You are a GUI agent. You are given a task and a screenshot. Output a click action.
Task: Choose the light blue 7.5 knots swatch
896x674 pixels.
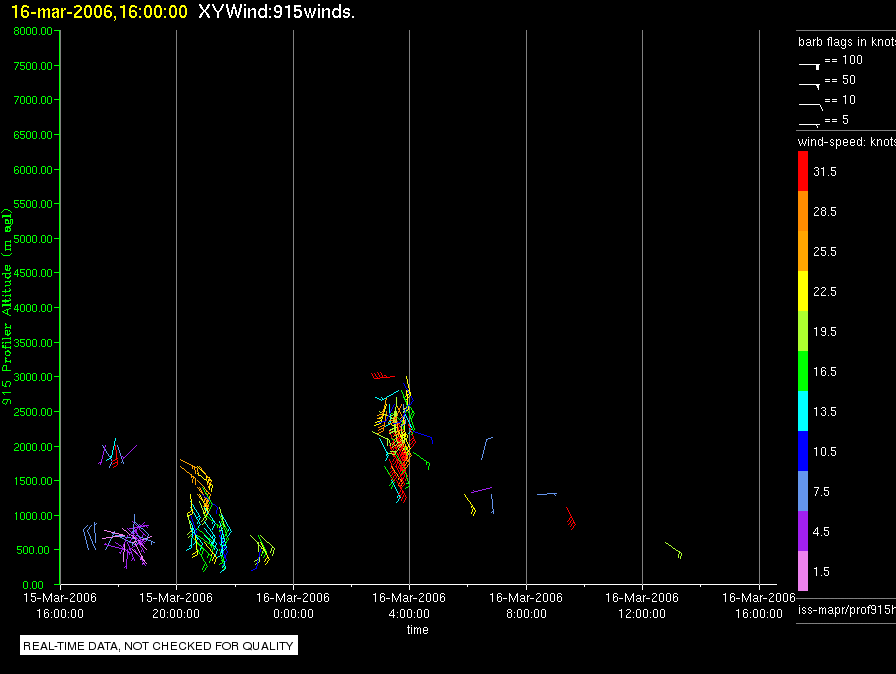pyautogui.click(x=803, y=491)
